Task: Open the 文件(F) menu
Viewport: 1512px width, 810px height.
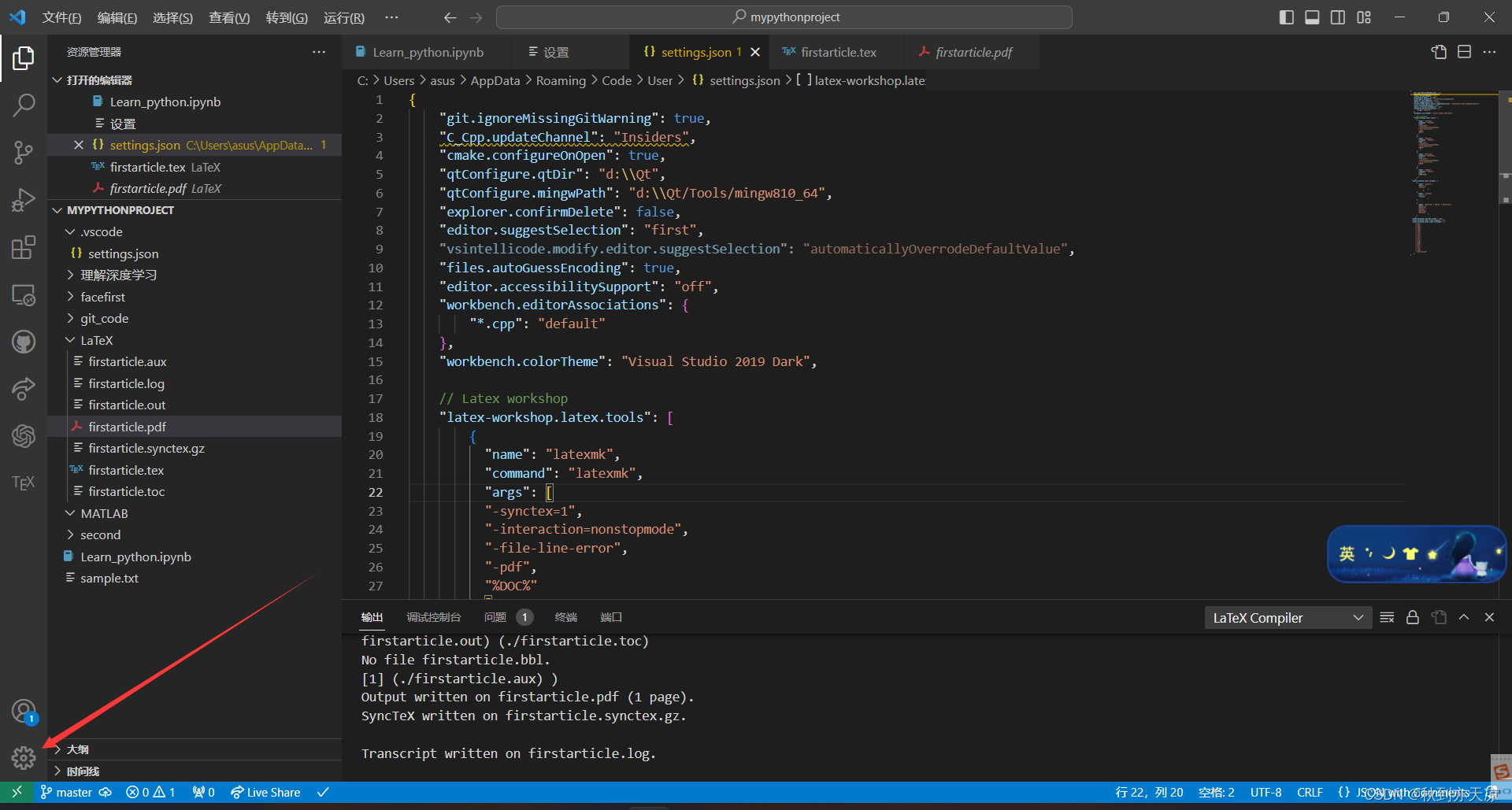Action: (61, 17)
